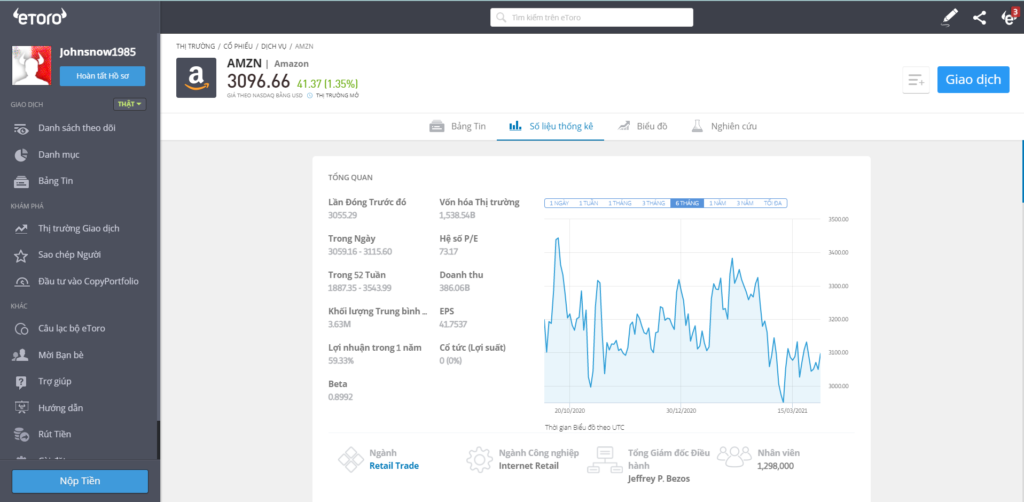1024x502 pixels.
Task: Click the AMZN price line chart
Action: point(682,311)
